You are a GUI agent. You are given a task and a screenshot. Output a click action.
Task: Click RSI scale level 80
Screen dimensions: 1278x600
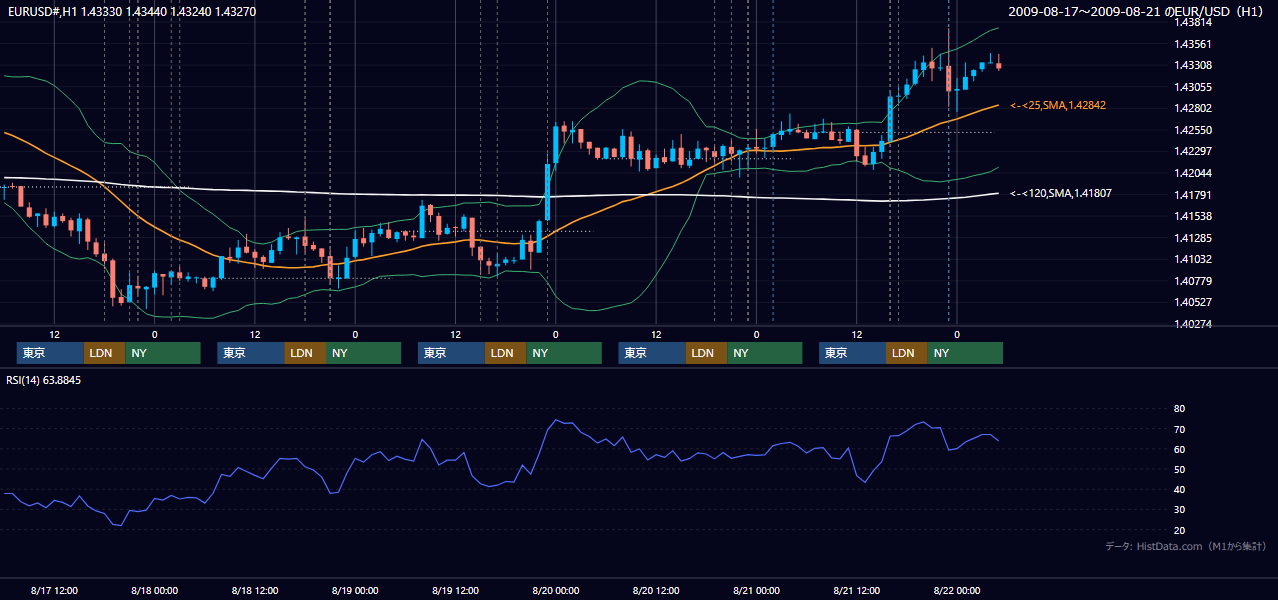click(x=1179, y=409)
